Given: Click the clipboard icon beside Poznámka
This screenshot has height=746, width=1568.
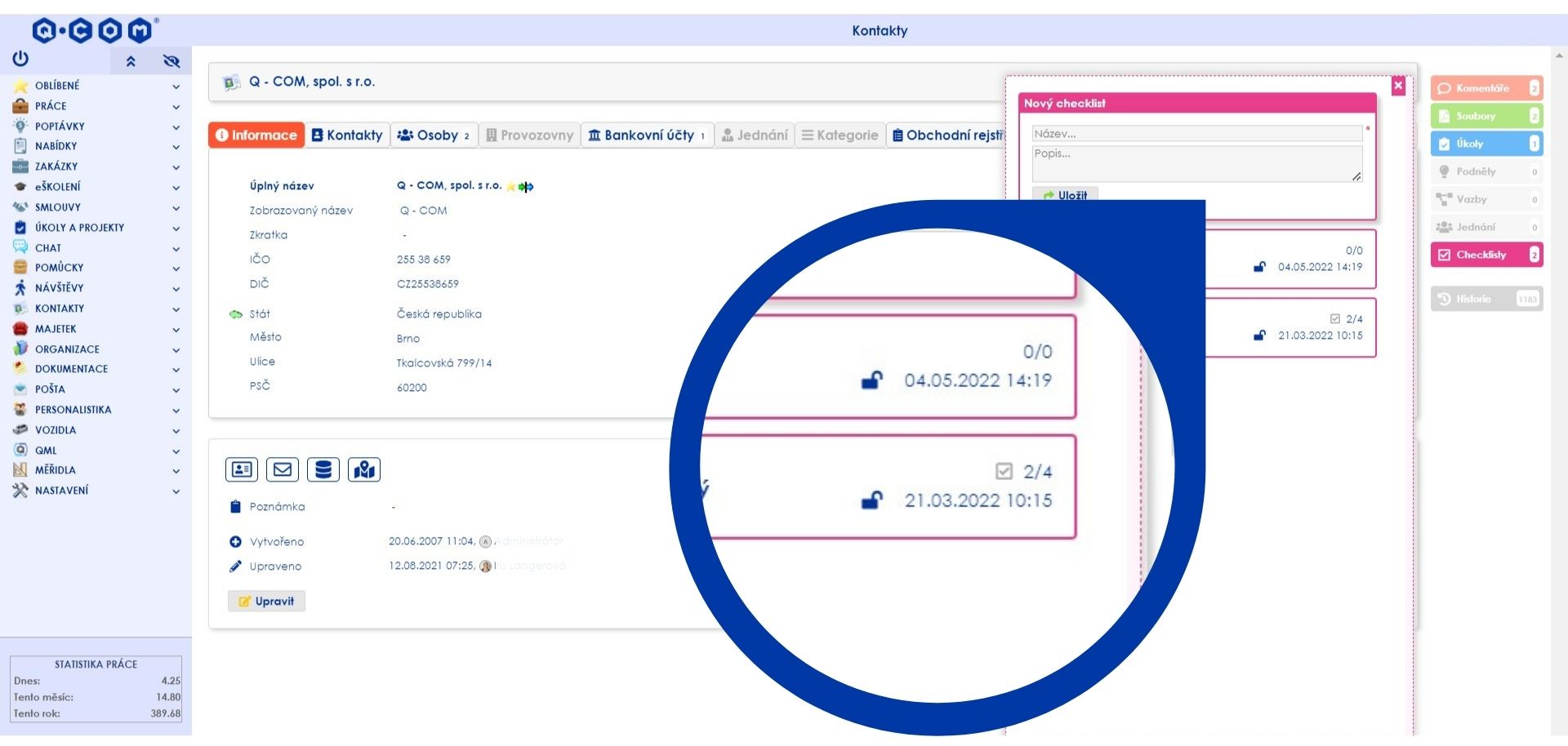Looking at the screenshot, I should click(x=235, y=506).
